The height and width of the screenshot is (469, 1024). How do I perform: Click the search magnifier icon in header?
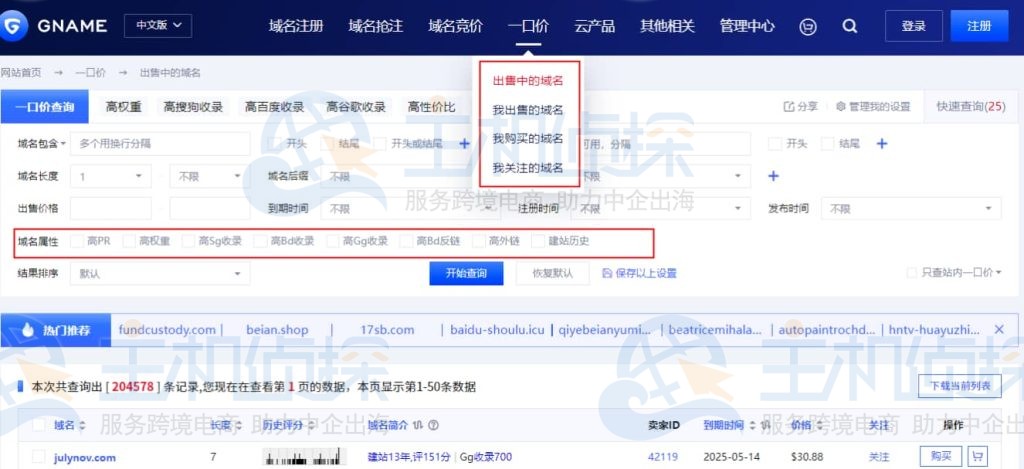[x=849, y=26]
